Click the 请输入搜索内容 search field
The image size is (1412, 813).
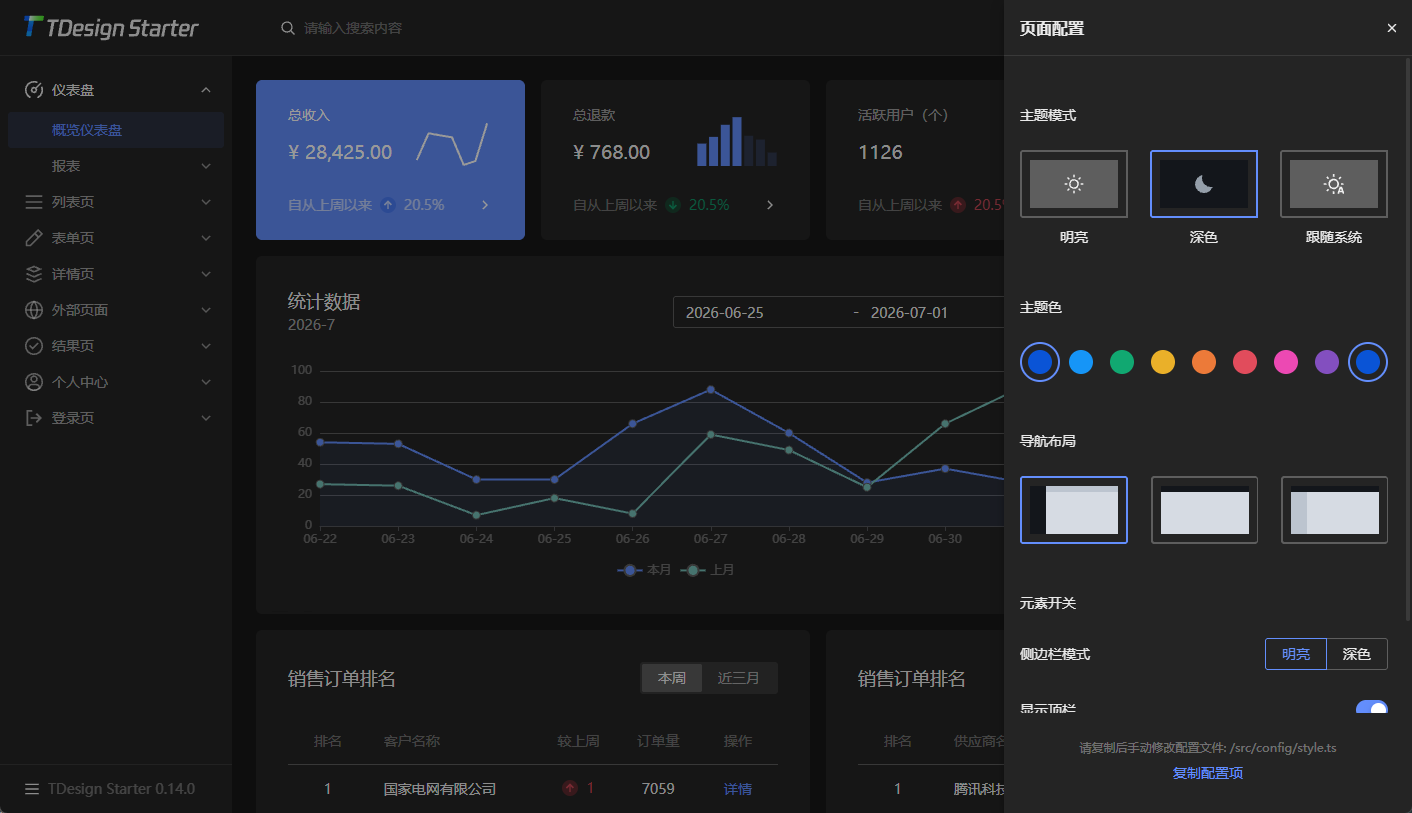click(x=354, y=28)
